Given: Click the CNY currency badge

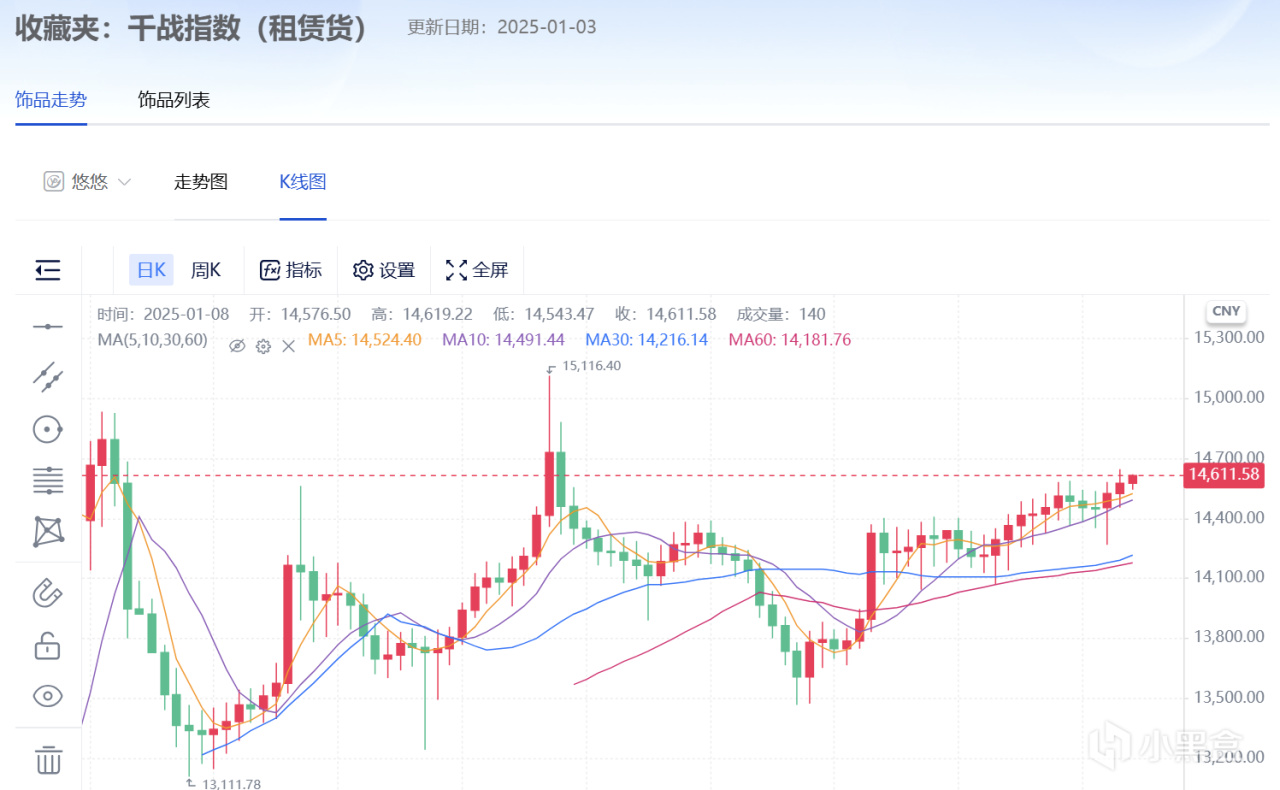Looking at the screenshot, I should click(x=1226, y=311).
